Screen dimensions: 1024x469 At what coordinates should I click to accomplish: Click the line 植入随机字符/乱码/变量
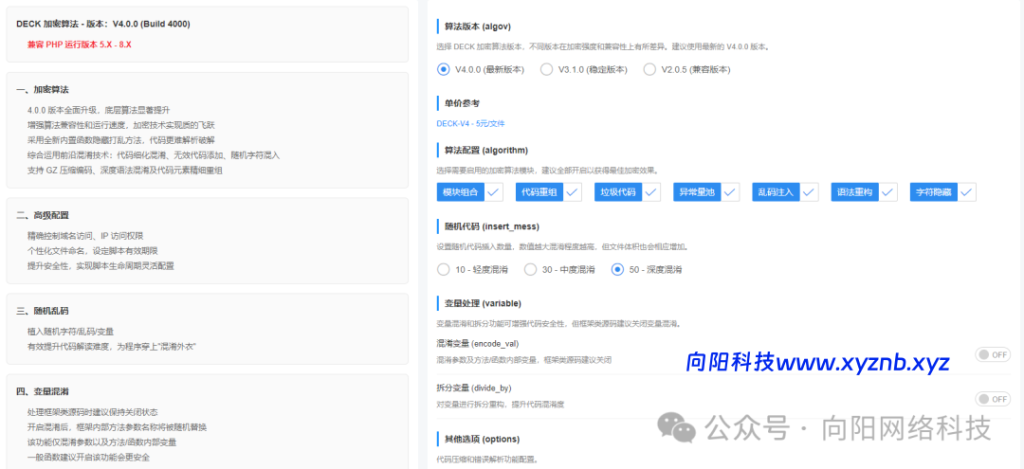(x=71, y=332)
